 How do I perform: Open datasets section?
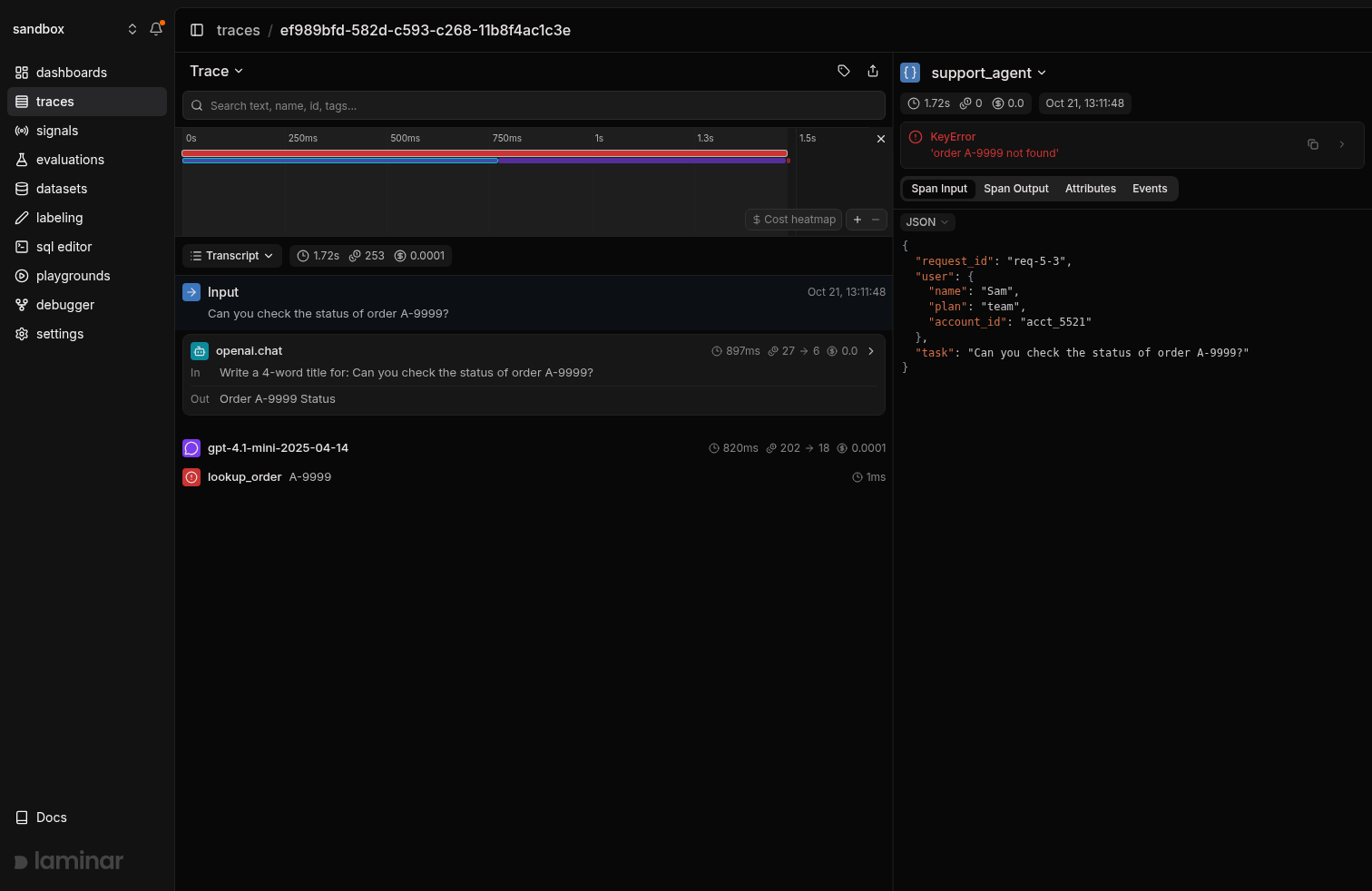[x=87, y=189]
